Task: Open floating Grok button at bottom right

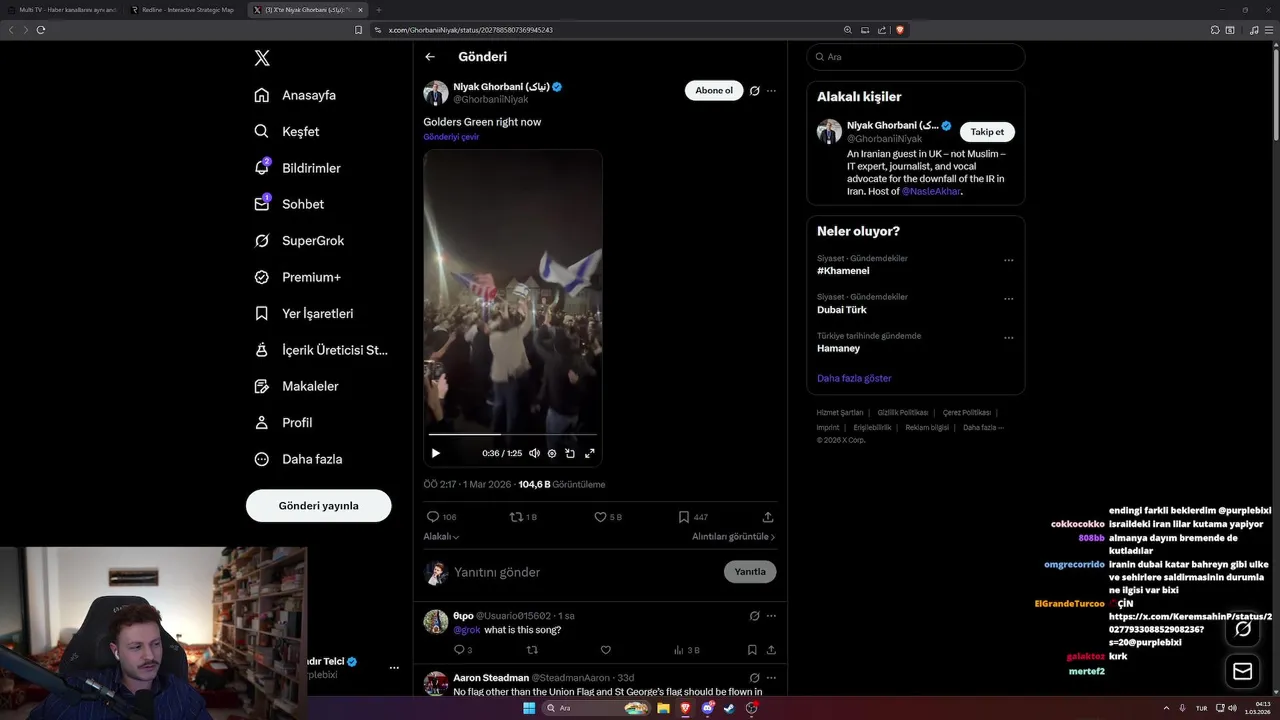Action: click(1243, 629)
